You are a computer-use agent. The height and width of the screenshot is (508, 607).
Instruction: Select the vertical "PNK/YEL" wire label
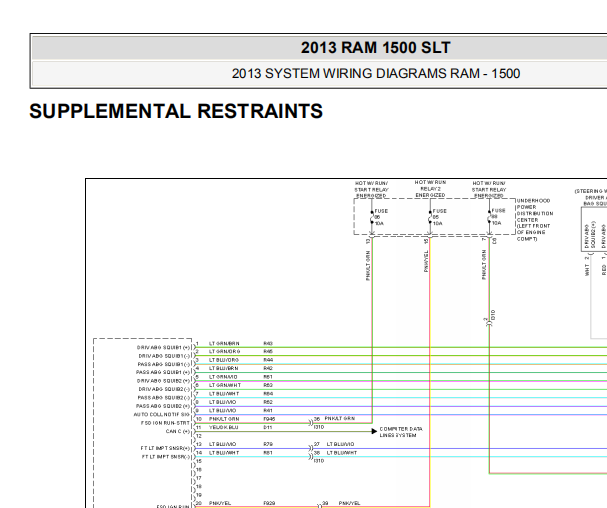(x=426, y=261)
